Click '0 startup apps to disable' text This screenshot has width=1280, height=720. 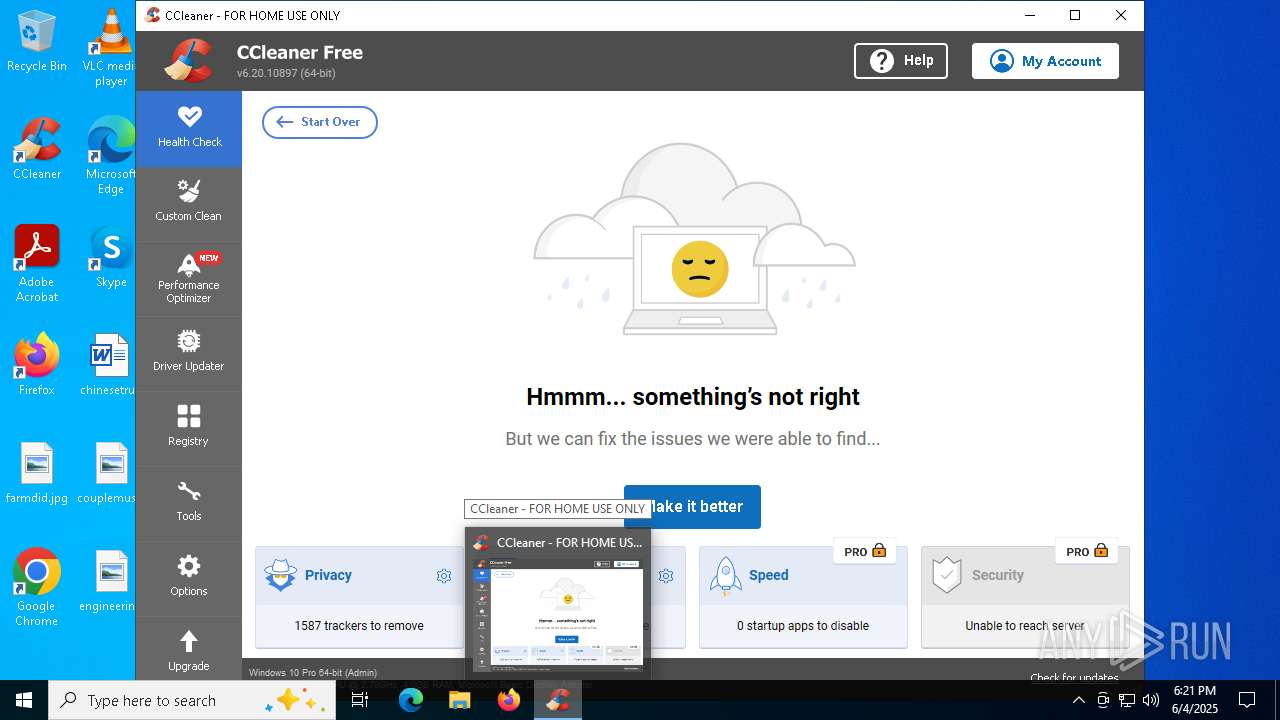click(x=803, y=626)
